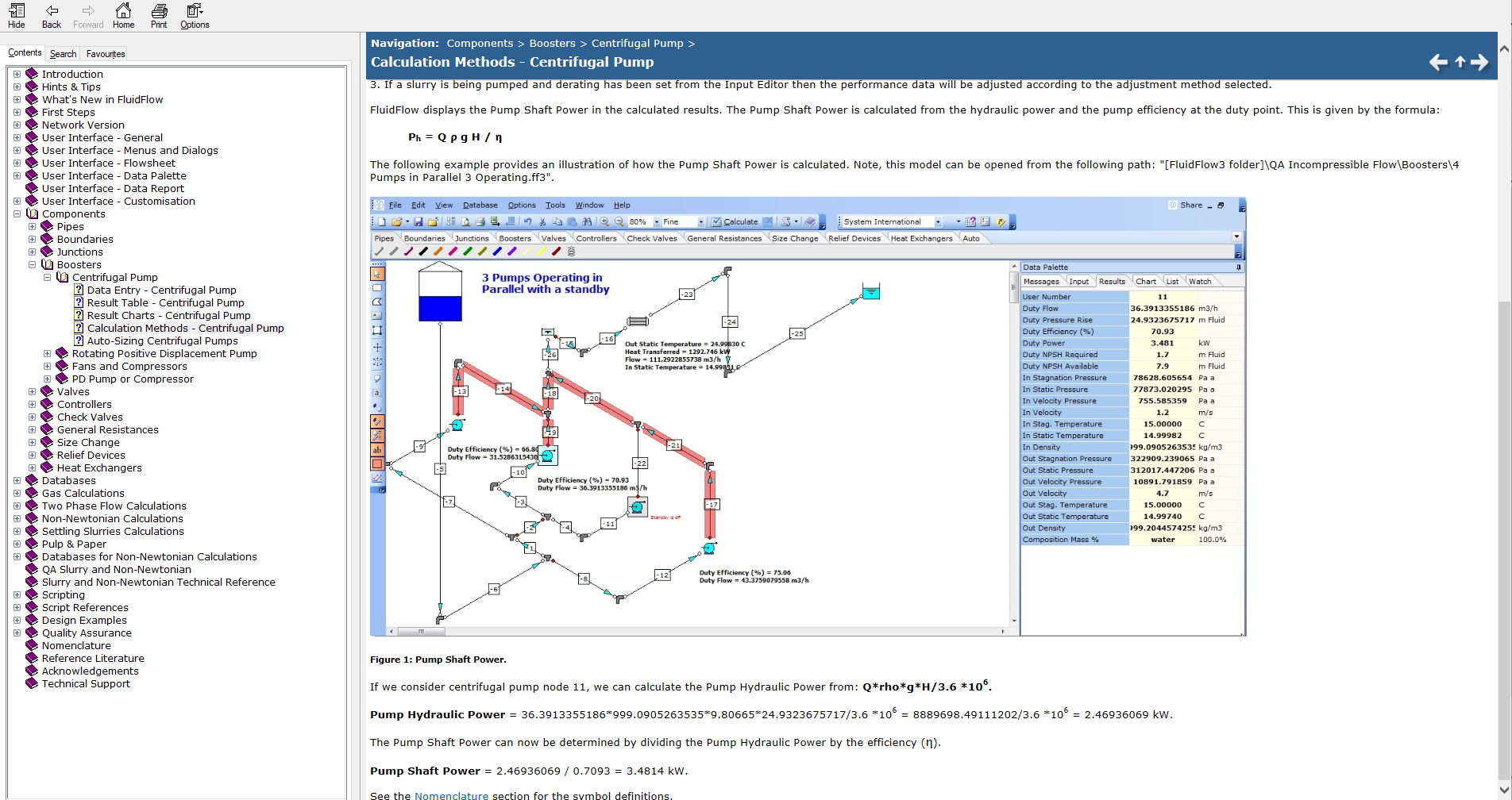Expand the Quality Assurance node
This screenshot has height=800, width=1512.
[x=17, y=633]
